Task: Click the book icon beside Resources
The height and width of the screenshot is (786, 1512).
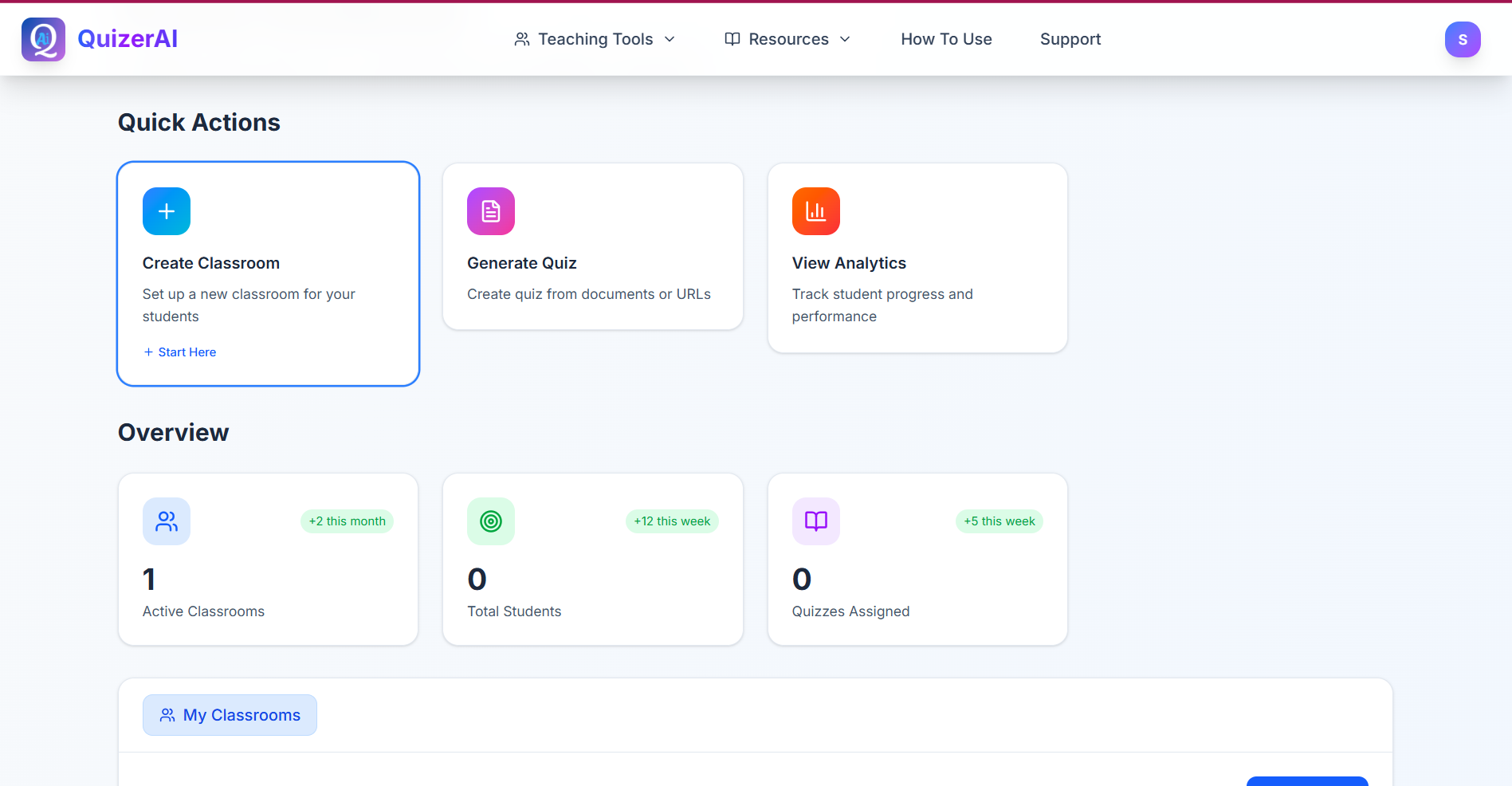Action: [732, 39]
